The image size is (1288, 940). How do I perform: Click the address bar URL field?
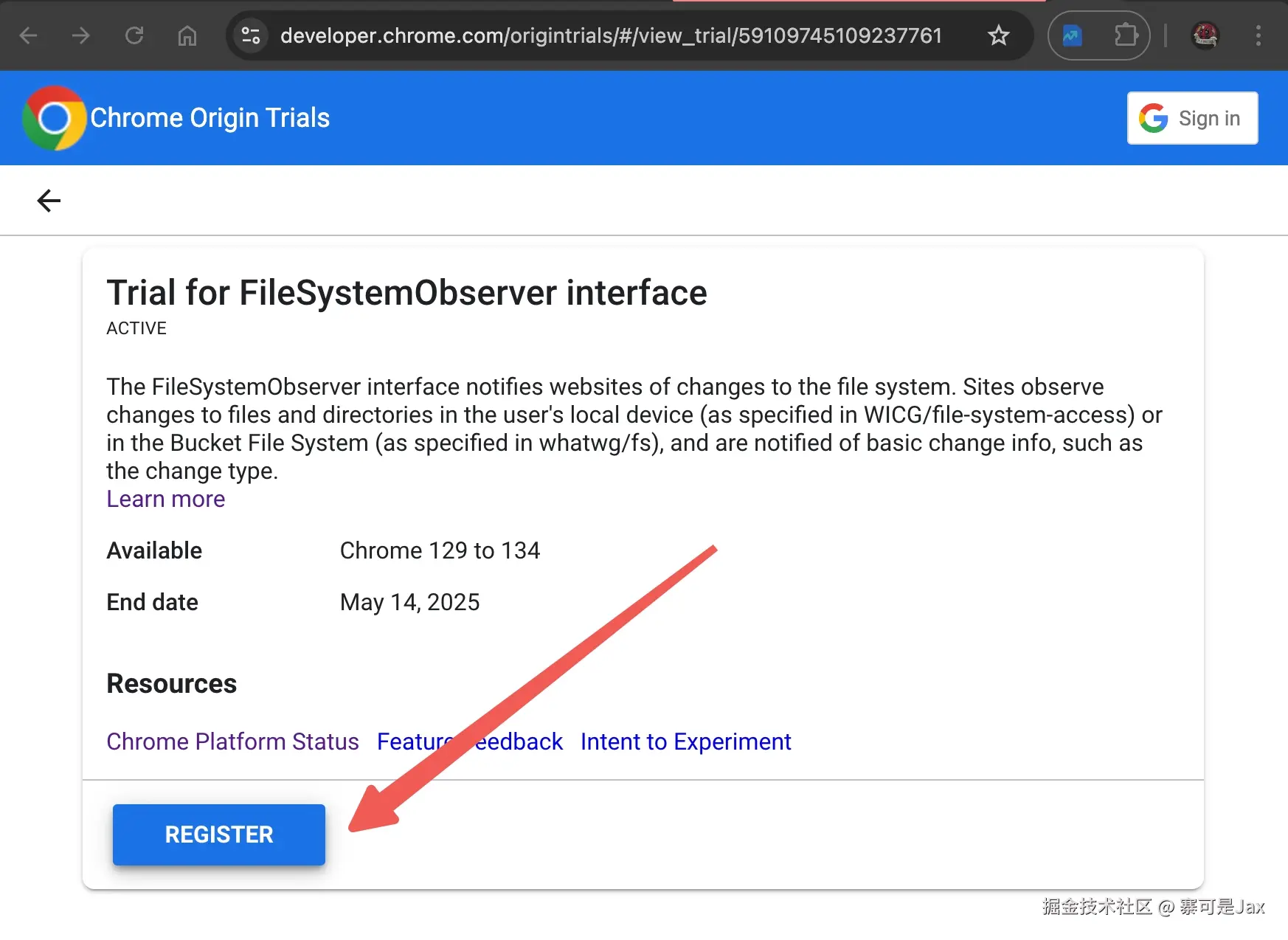point(611,35)
